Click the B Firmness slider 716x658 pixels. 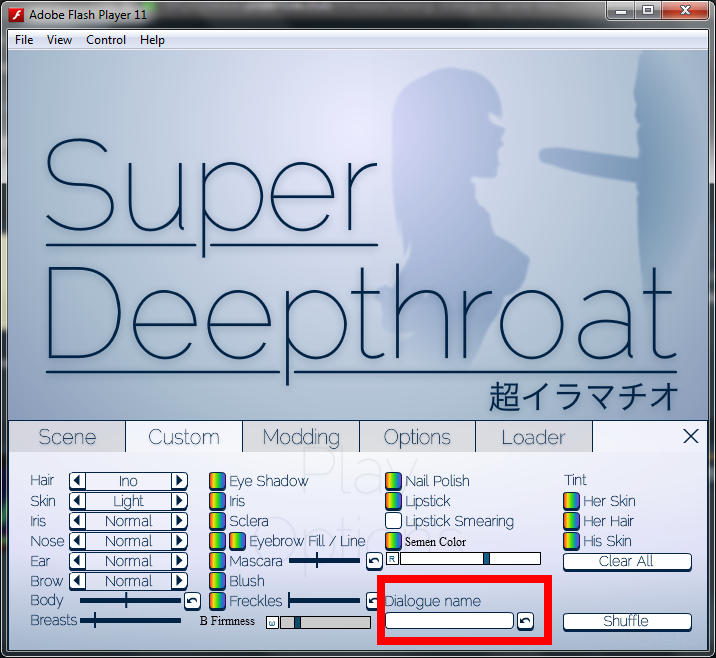325,622
